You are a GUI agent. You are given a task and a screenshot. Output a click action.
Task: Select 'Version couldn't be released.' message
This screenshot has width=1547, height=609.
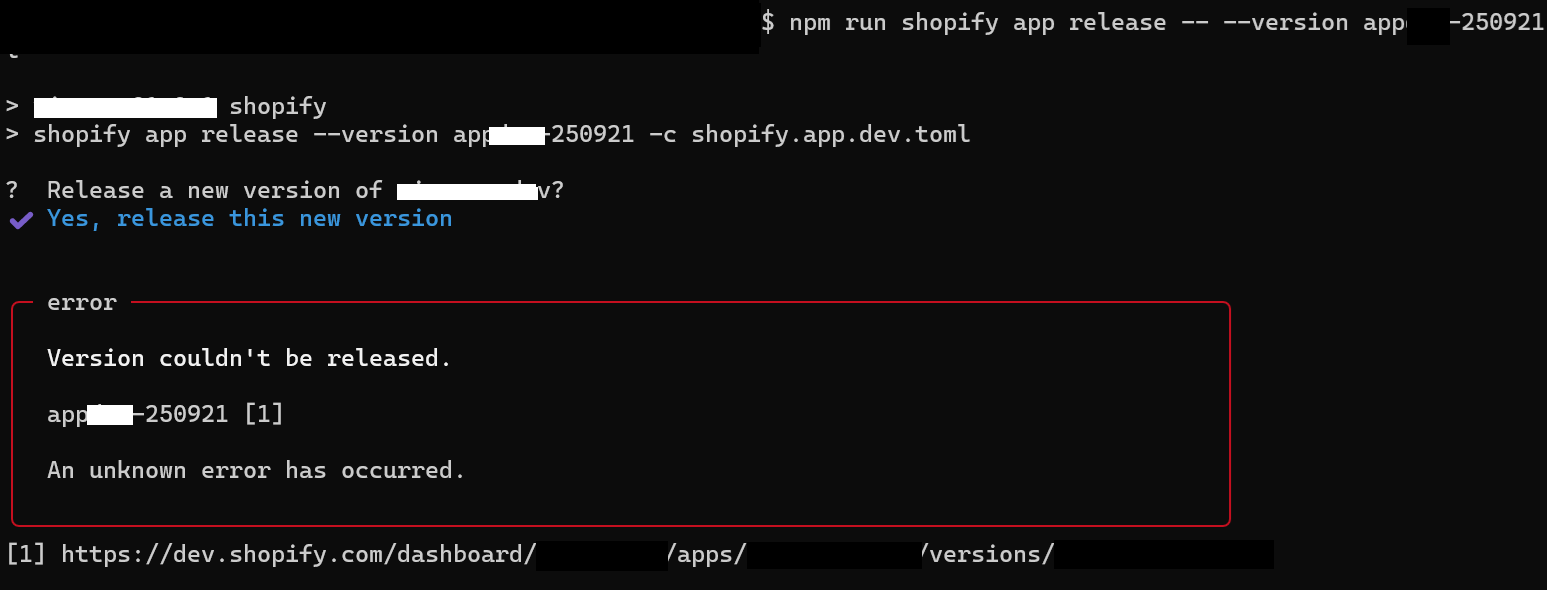point(249,358)
